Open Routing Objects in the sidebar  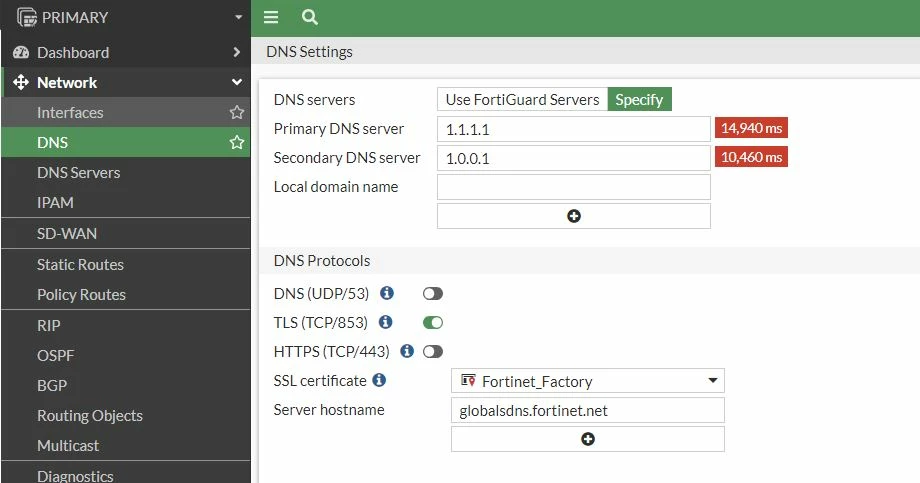126,416
